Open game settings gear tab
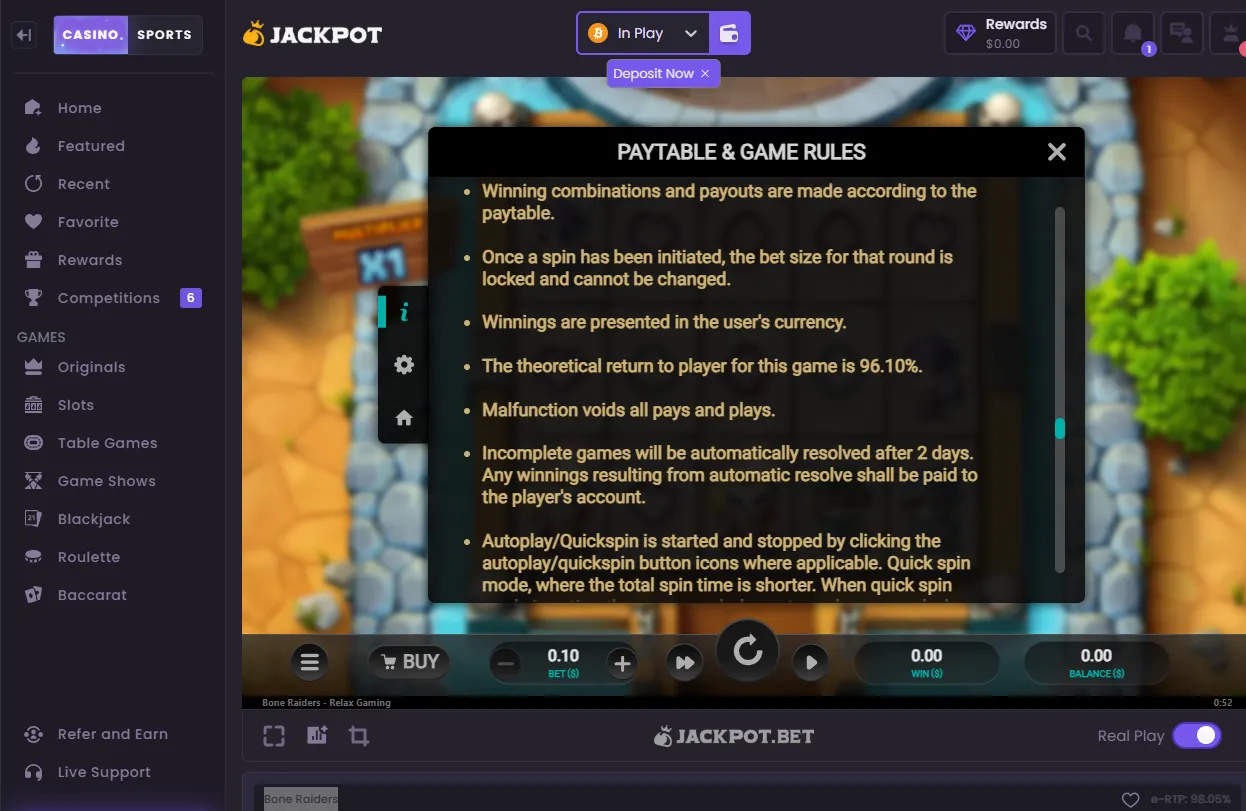Image resolution: width=1246 pixels, height=811 pixels. point(404,365)
